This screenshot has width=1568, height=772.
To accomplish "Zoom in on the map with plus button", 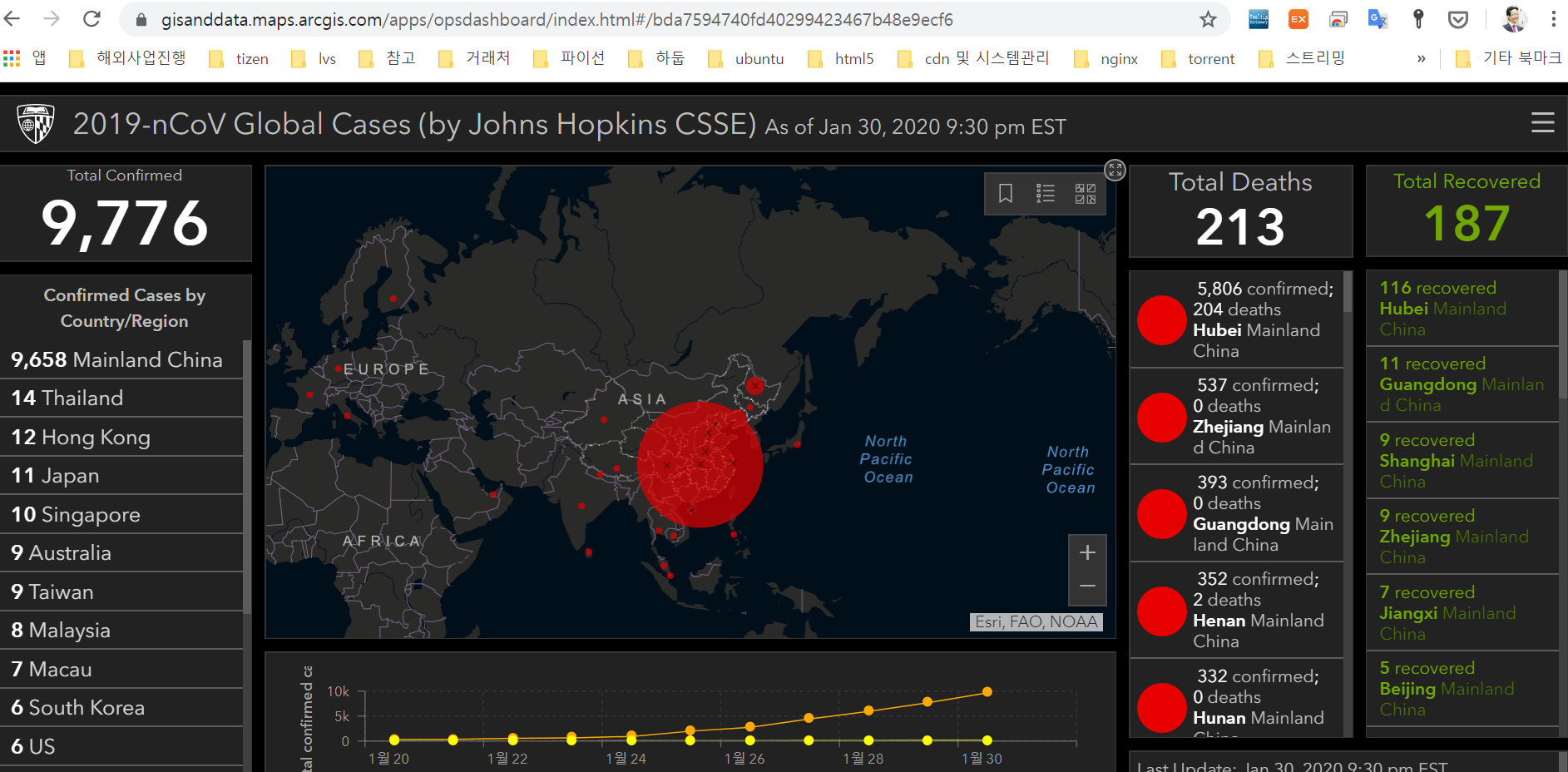I will click(x=1087, y=552).
